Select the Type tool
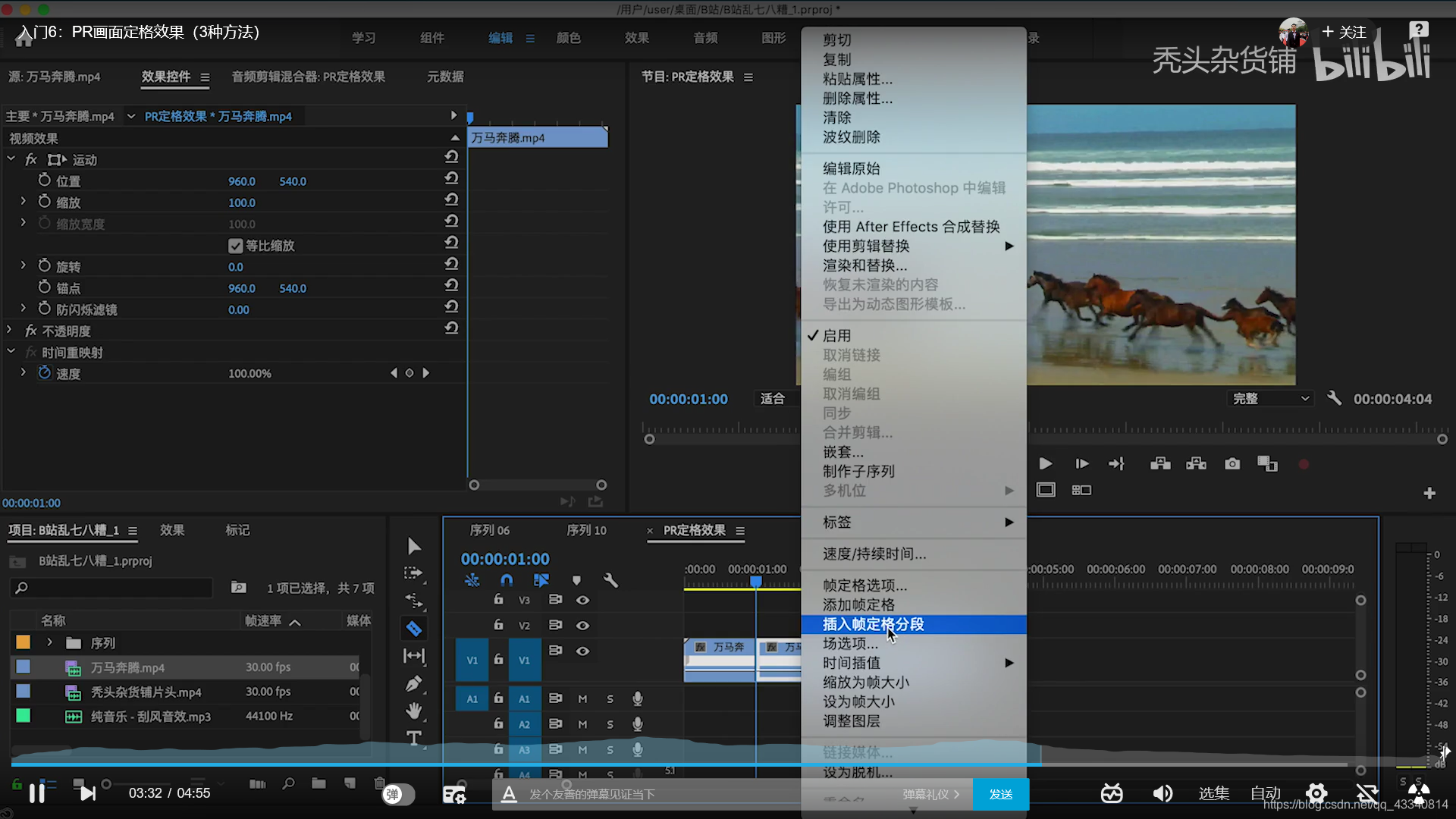1456x819 pixels. tap(413, 738)
